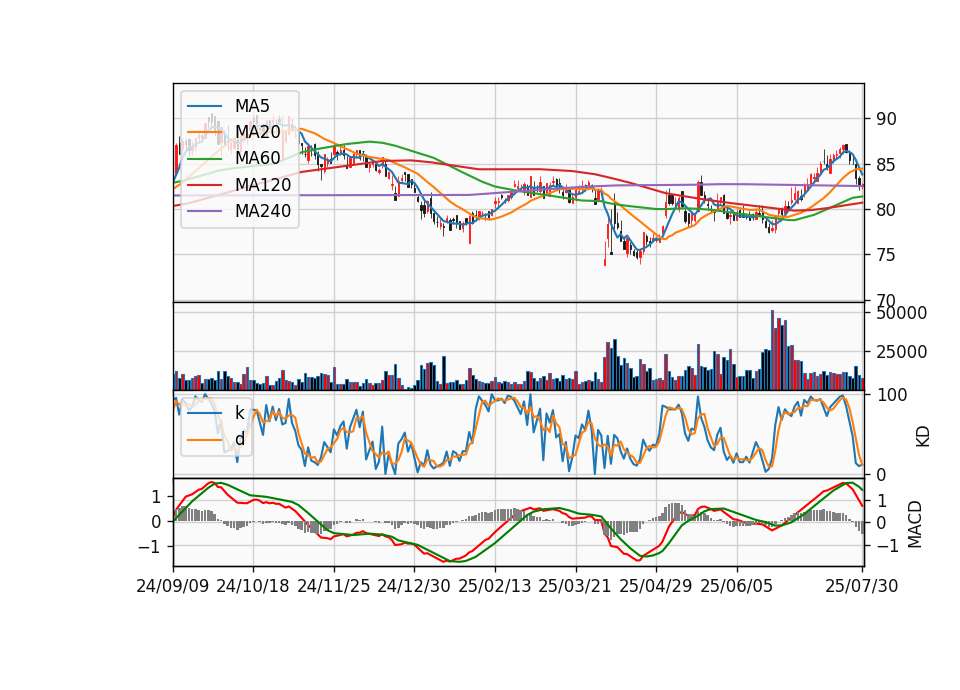The height and width of the screenshot is (690, 960).
Task: Click the MACD axis title
Action: (915, 523)
